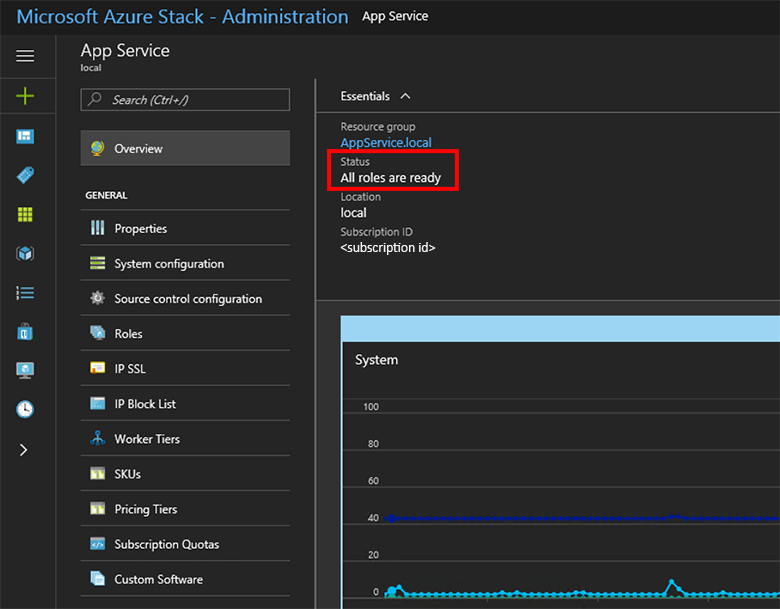Viewport: 780px width, 609px height.
Task: Open the Dashboard icon in the sidebar
Action: (25, 136)
